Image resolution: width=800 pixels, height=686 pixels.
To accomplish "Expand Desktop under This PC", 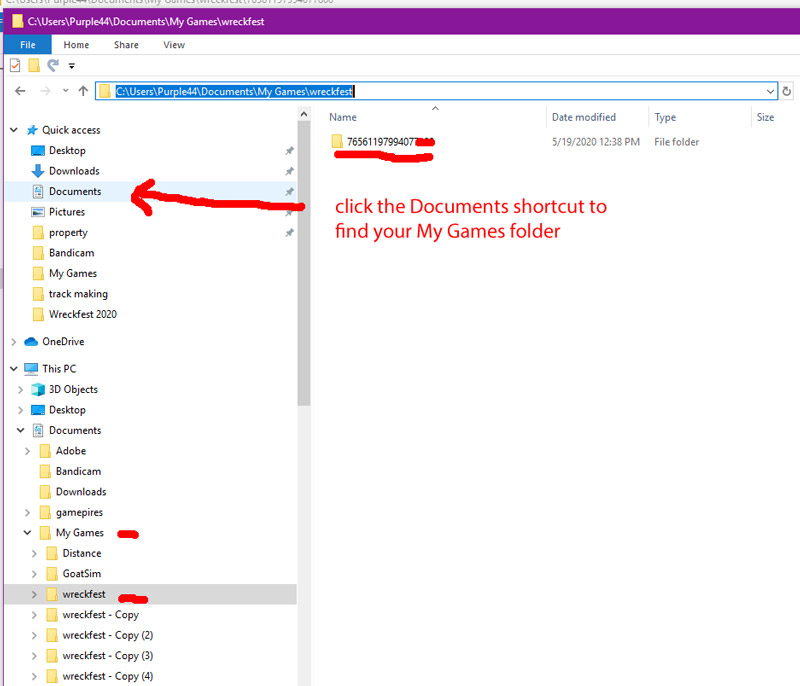I will coord(20,410).
